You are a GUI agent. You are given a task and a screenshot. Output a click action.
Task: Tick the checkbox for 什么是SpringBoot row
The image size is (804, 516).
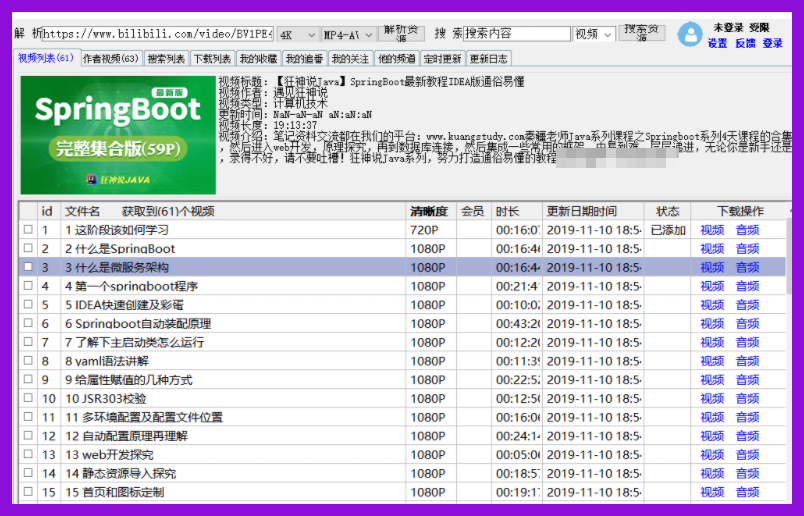(28, 248)
